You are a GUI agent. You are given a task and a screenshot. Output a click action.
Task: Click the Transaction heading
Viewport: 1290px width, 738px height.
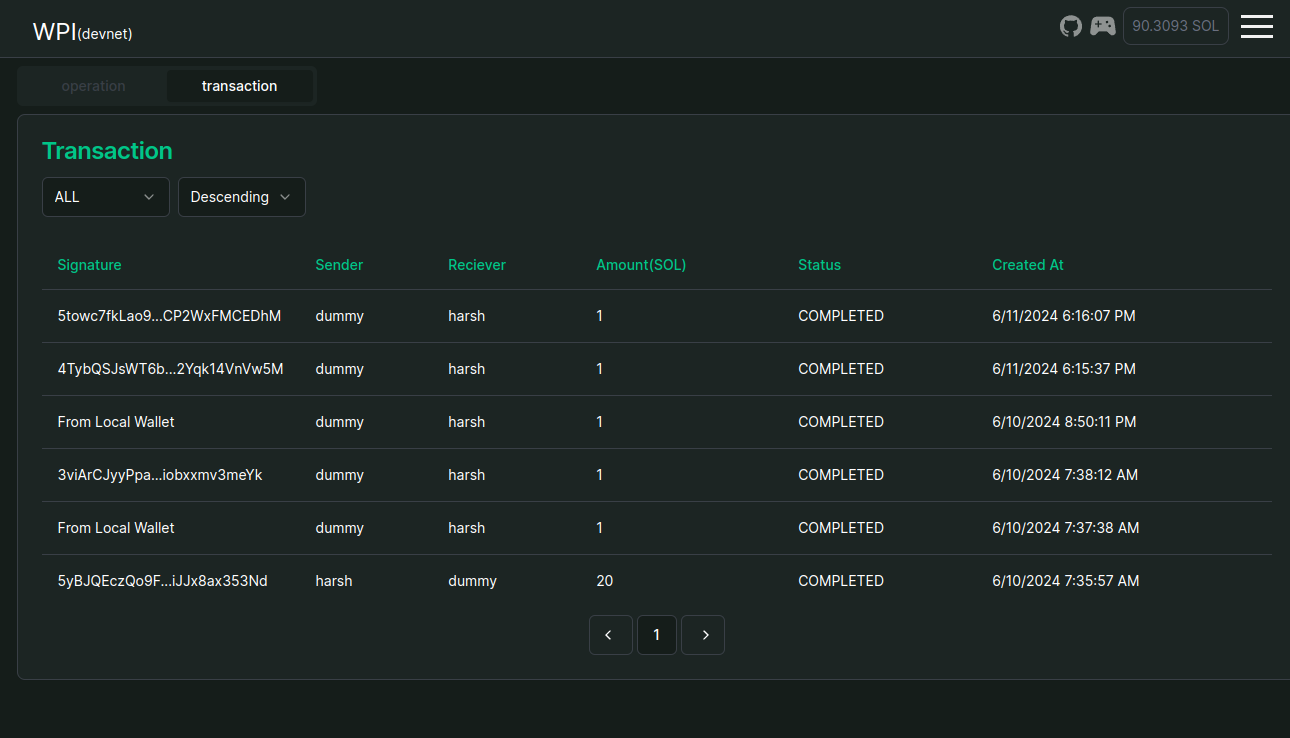pyautogui.click(x=107, y=151)
